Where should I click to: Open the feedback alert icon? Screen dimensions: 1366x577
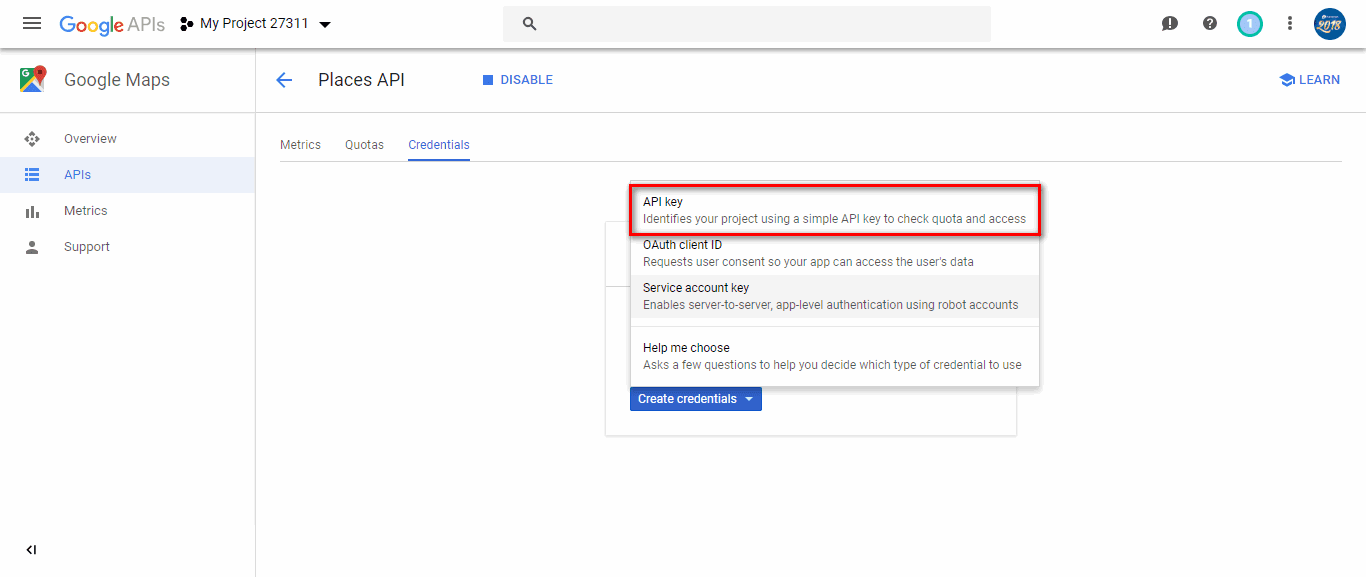[x=1170, y=23]
